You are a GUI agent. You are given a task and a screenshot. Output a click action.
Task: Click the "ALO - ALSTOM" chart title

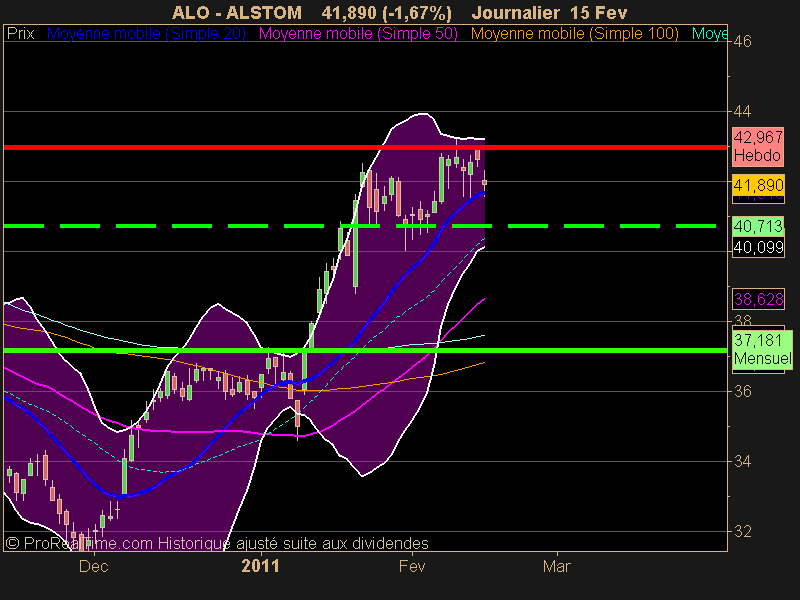pos(237,12)
